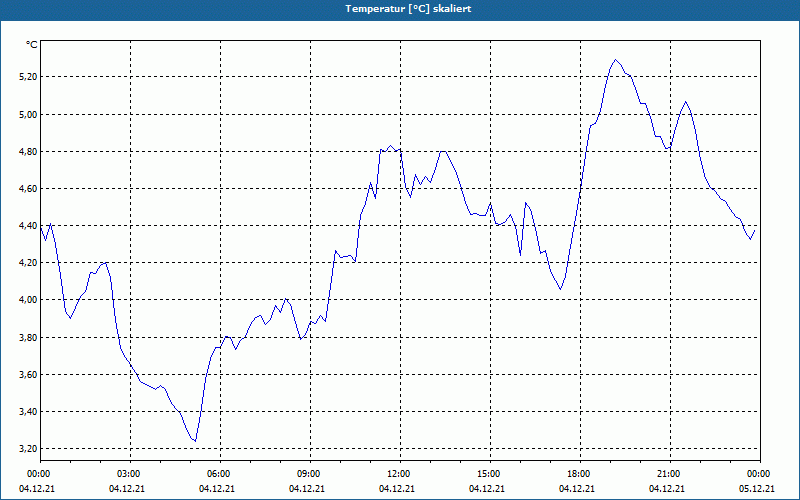Click the curve's second evening peak above 5,00

coord(685,102)
